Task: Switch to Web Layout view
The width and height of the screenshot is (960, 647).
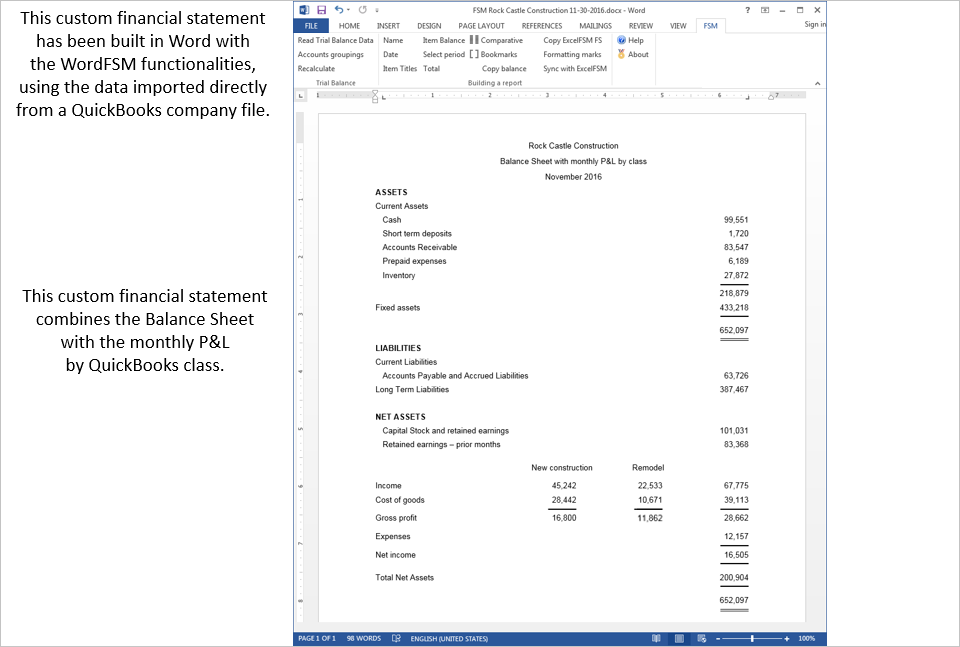Action: [x=702, y=638]
